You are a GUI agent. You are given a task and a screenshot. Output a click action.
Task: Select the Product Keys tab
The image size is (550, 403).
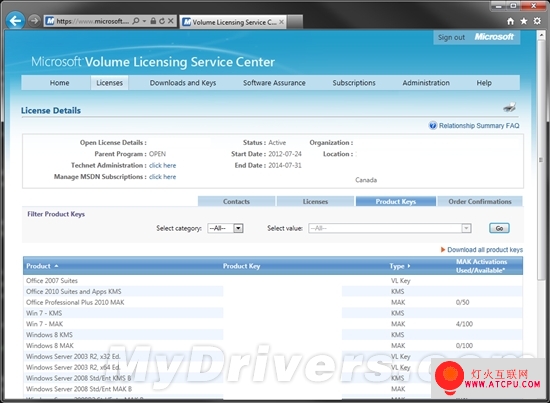pos(396,201)
